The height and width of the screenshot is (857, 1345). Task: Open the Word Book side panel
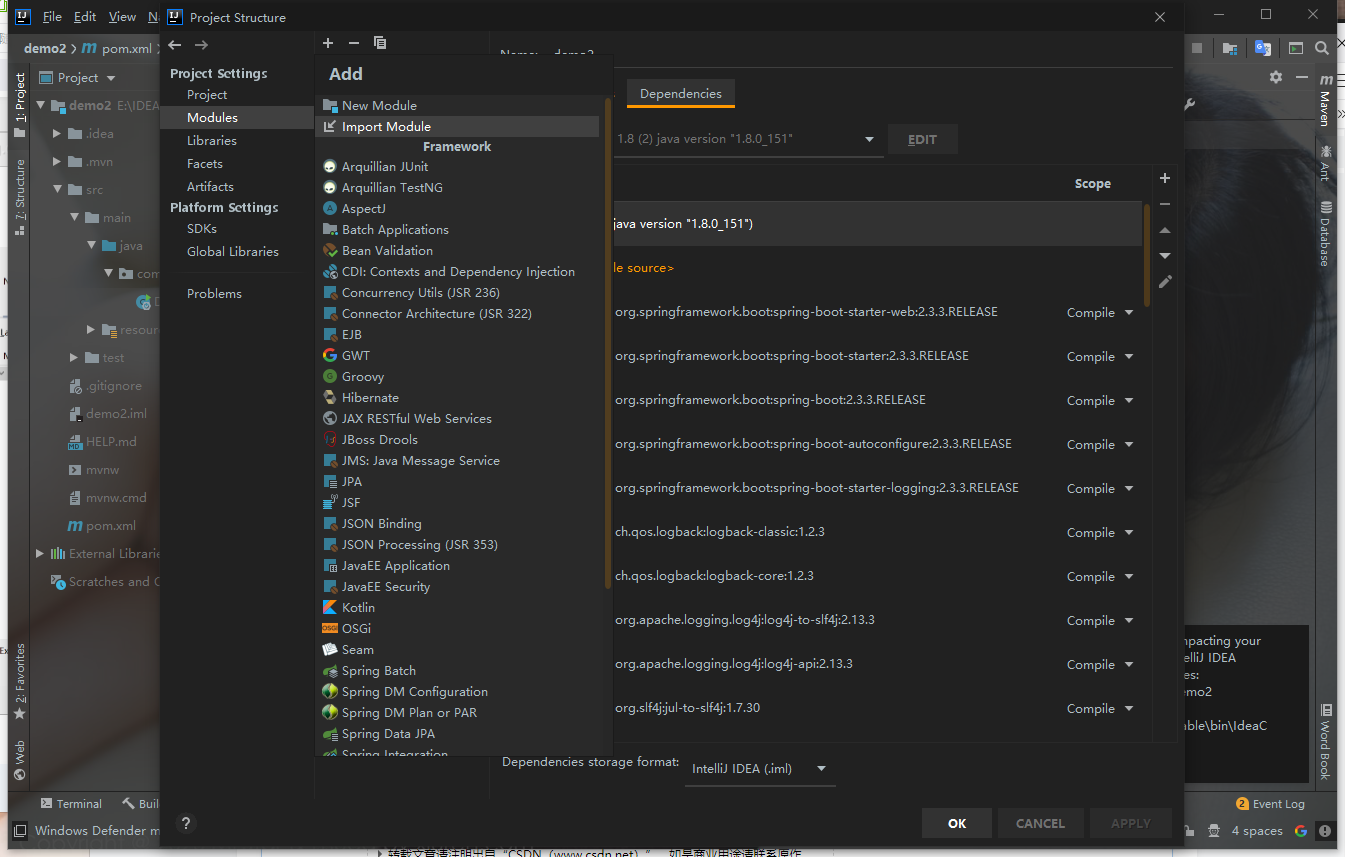point(1326,743)
